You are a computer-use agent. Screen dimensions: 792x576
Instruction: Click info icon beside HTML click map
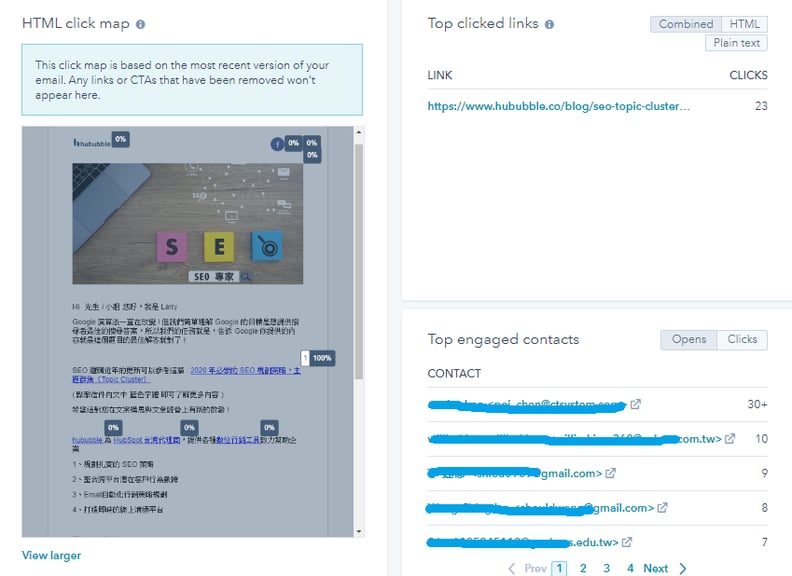point(140,24)
